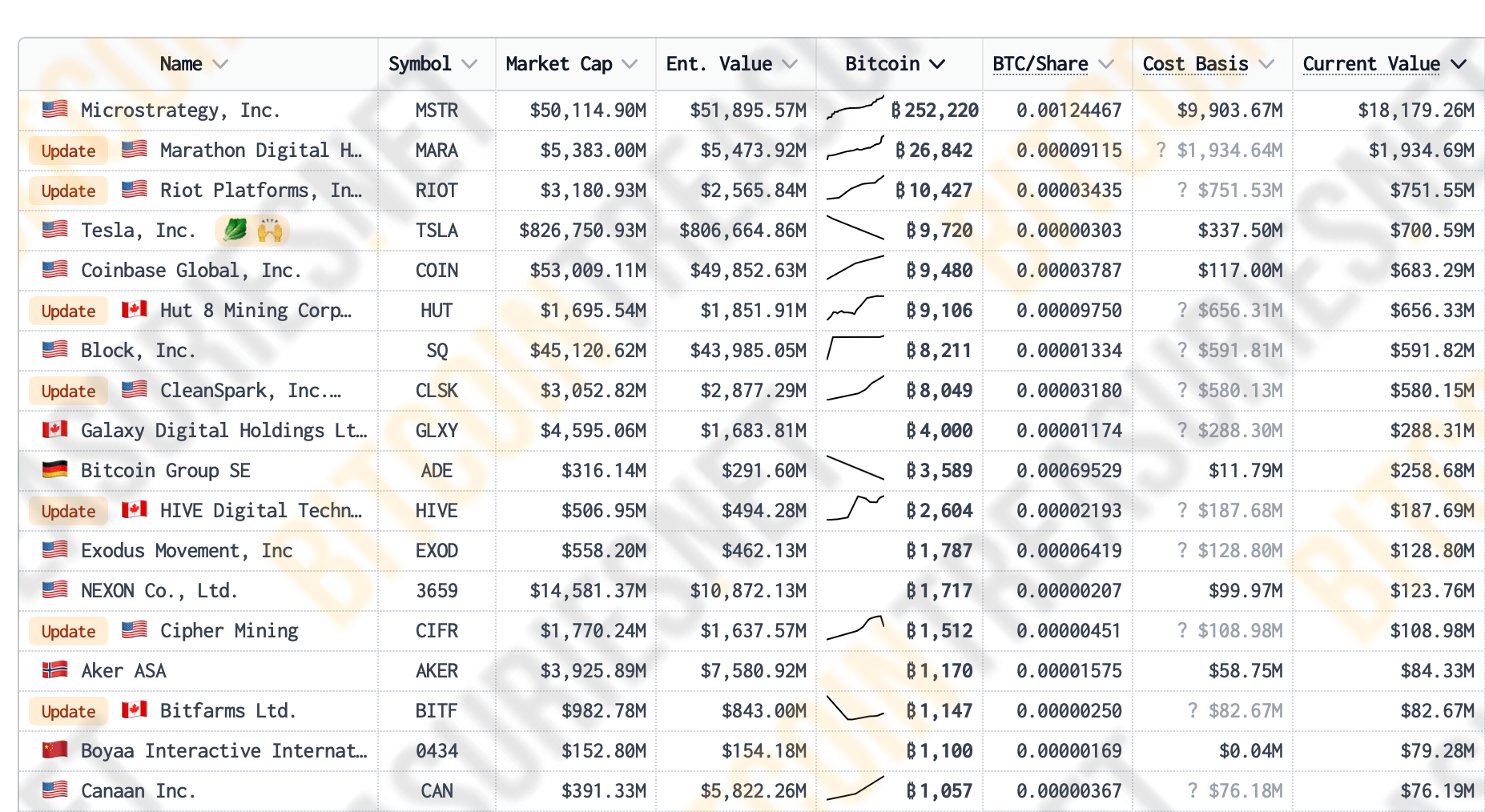The height and width of the screenshot is (812, 1485).
Task: Sort table by Name column header
Action: 193,64
